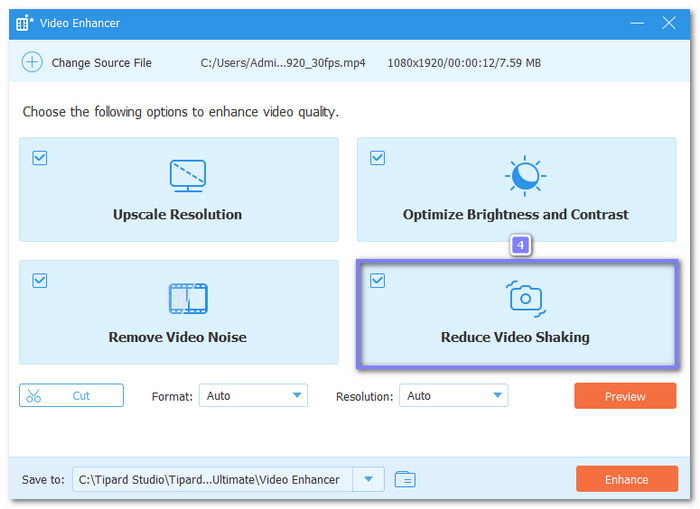This screenshot has width=700, height=509.
Task: Click the Cut button
Action: (71, 395)
